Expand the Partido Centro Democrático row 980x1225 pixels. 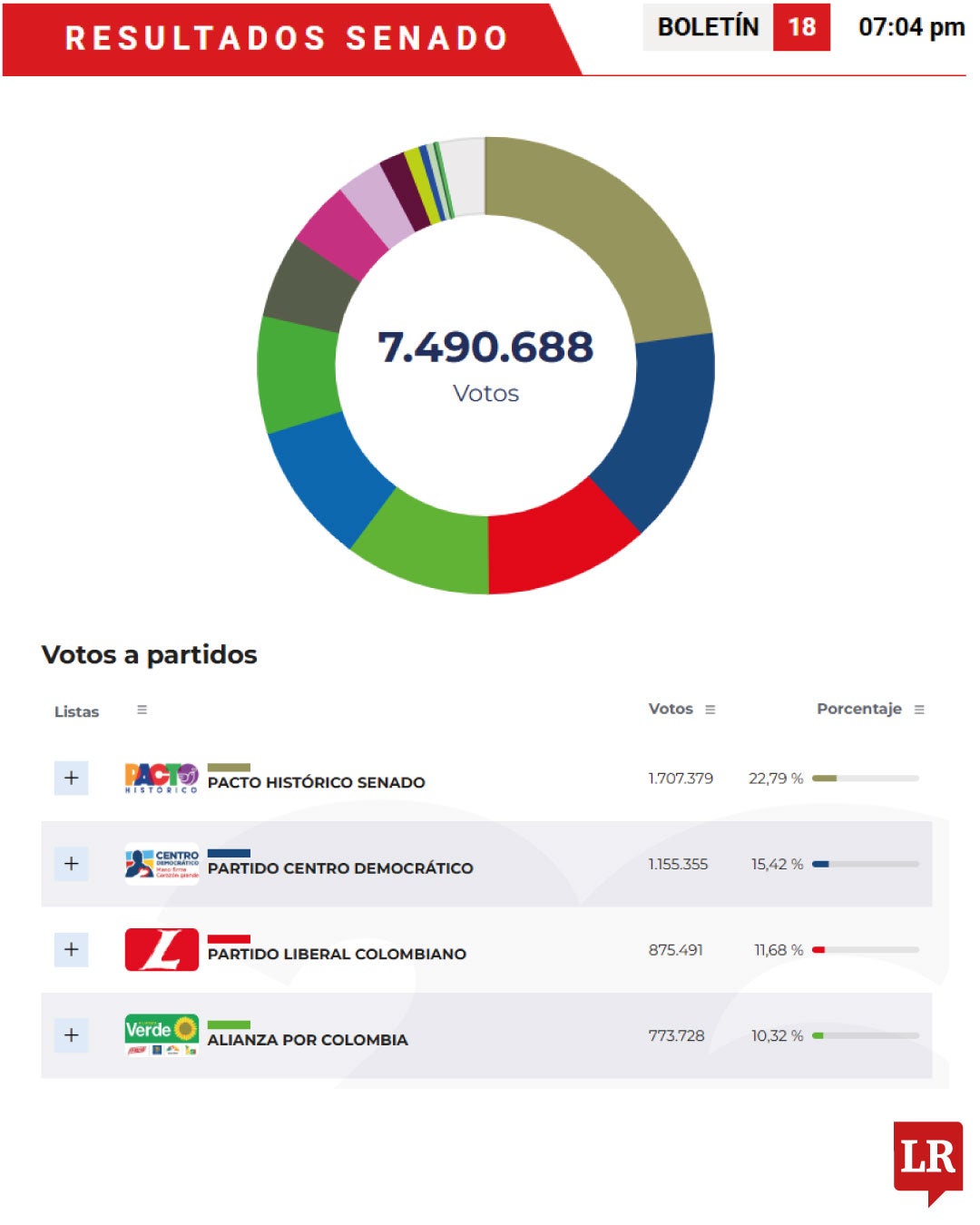[x=71, y=864]
